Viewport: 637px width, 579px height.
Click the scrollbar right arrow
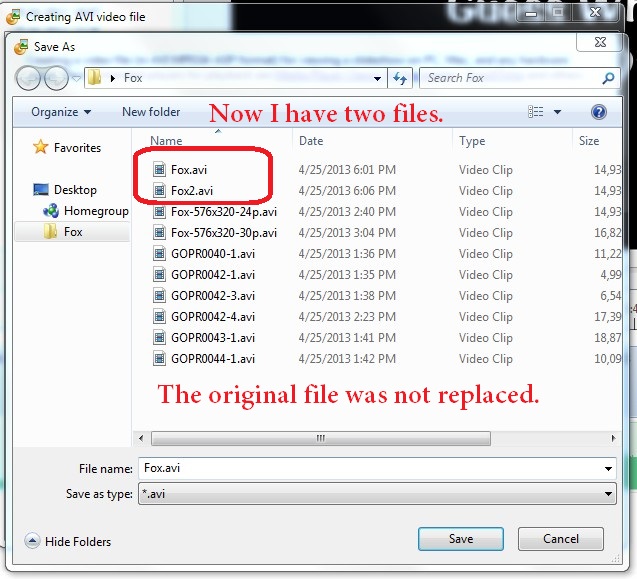point(613,438)
